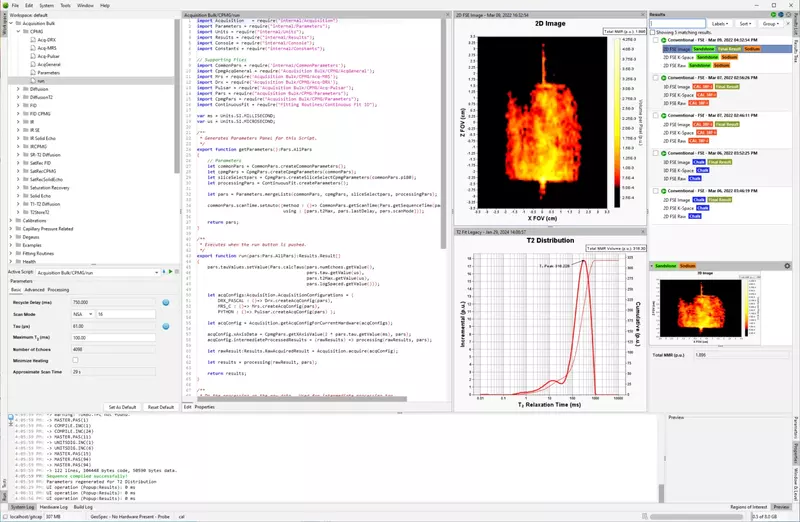Close the 2D FSE Image panel

click(x=641, y=15)
